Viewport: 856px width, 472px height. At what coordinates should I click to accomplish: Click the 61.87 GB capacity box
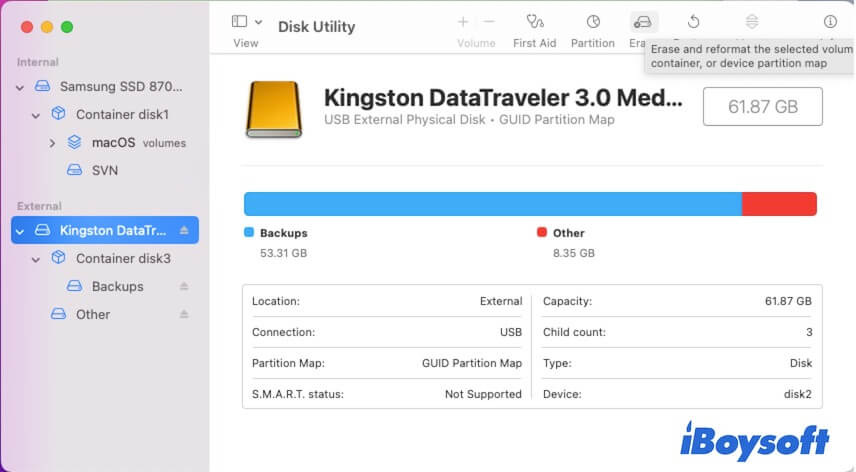pyautogui.click(x=763, y=106)
